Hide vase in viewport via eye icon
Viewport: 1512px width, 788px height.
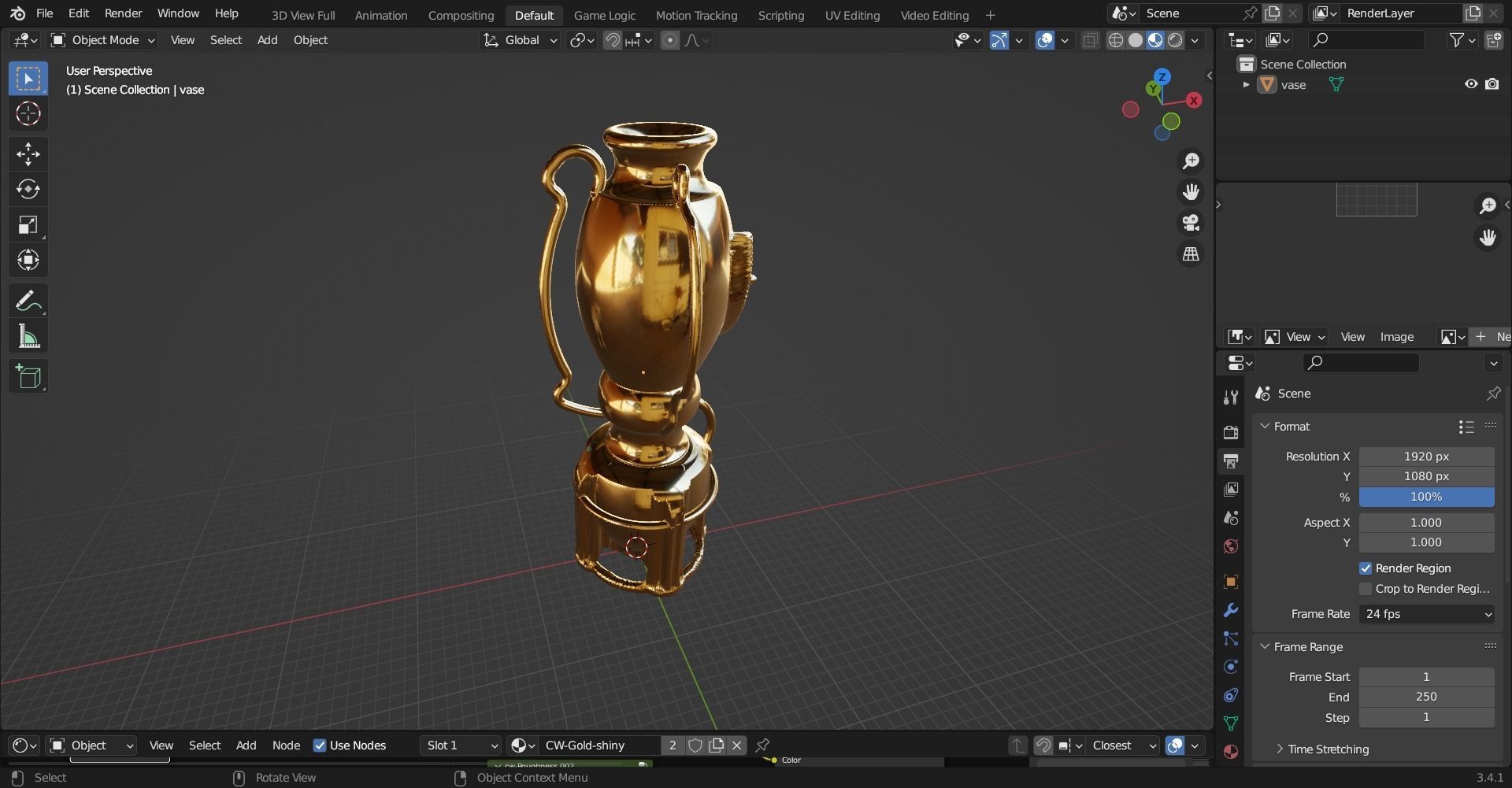tap(1470, 84)
